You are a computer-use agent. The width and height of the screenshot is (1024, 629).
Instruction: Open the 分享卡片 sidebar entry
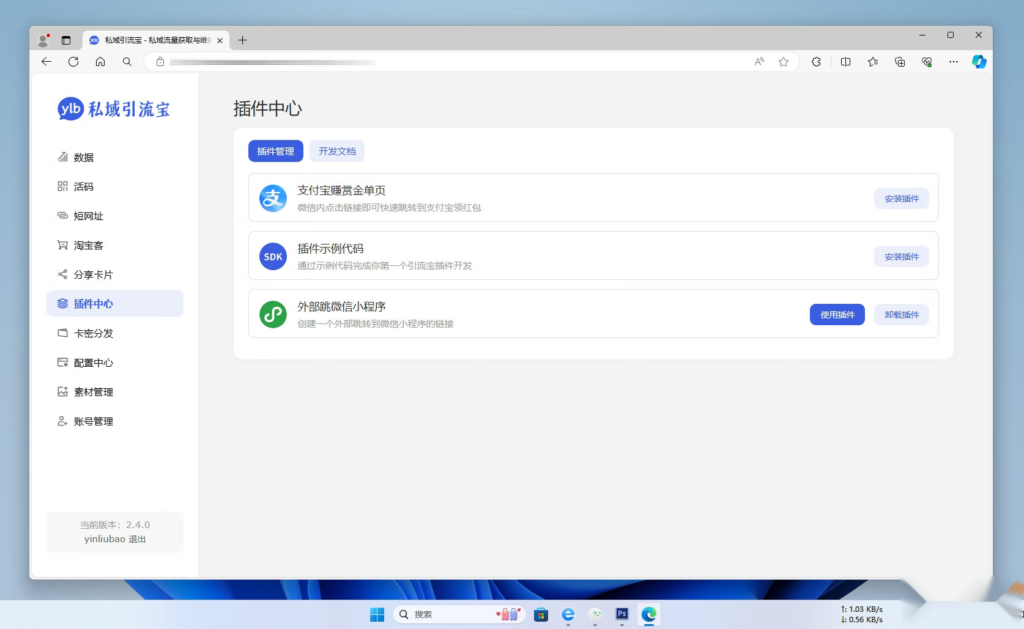click(92, 274)
